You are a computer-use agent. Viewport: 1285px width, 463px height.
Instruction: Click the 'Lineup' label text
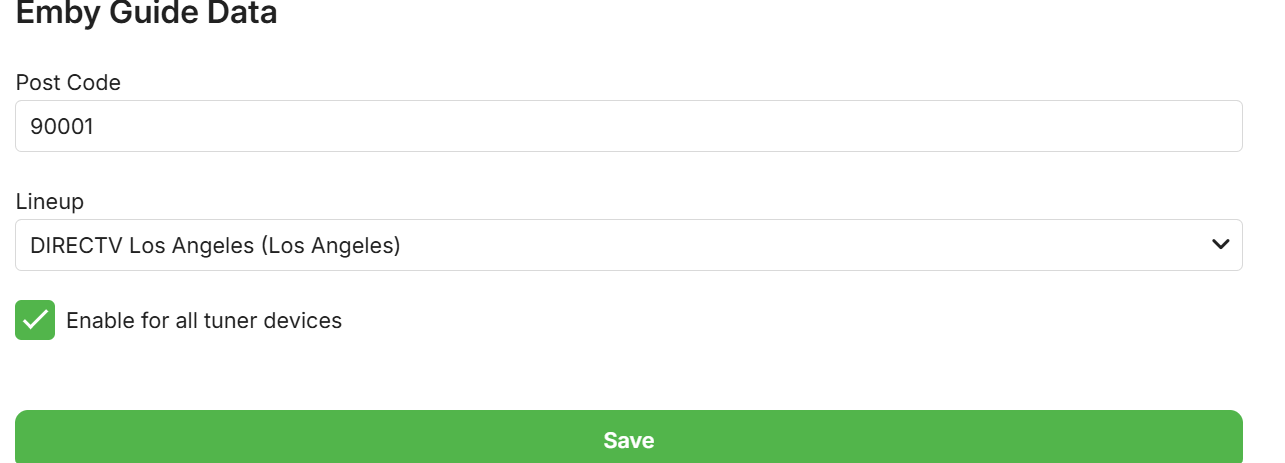50,202
